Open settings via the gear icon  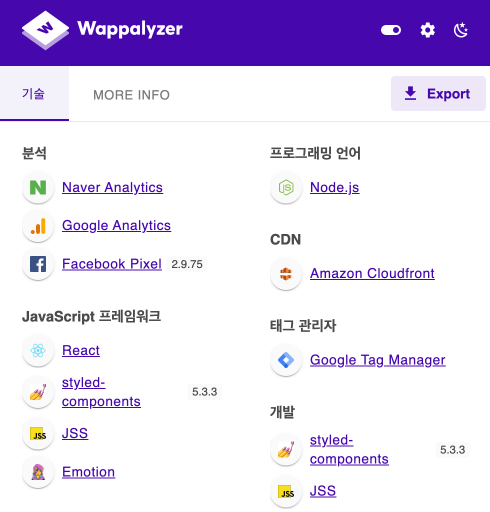[x=427, y=30]
